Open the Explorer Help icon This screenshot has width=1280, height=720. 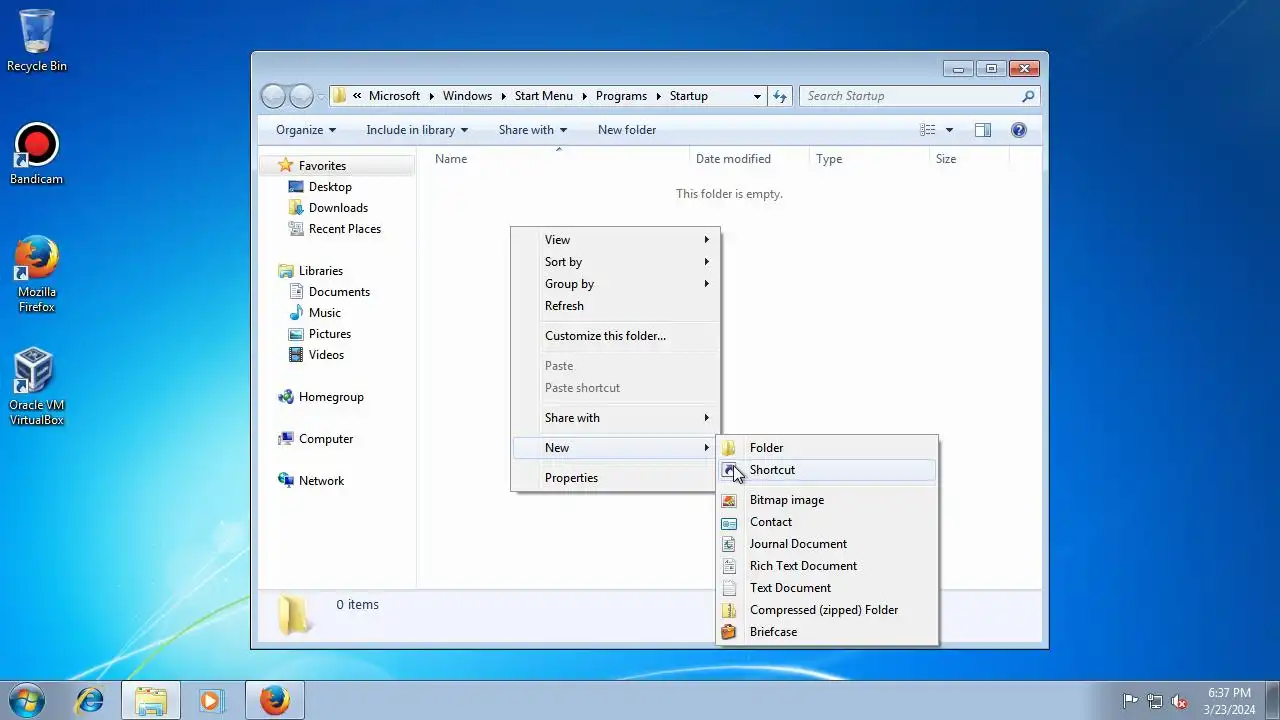pyautogui.click(x=1019, y=130)
